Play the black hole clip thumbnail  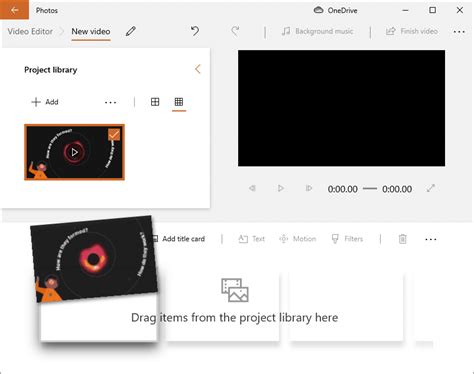[74, 152]
